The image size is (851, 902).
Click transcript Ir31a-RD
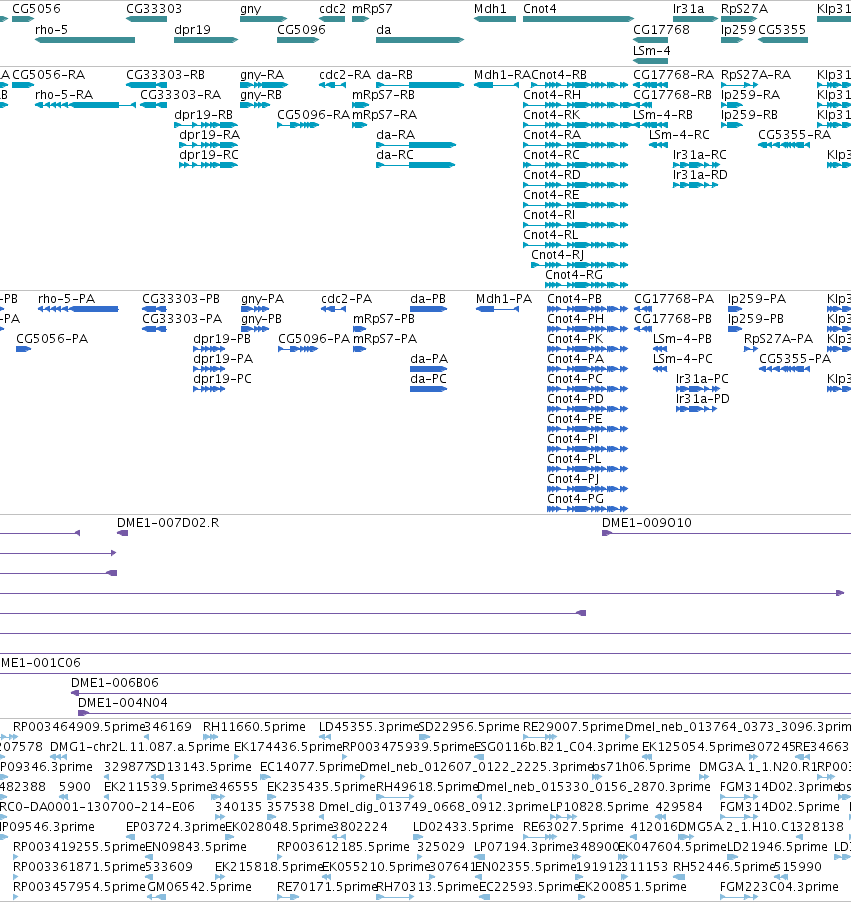coord(700,174)
